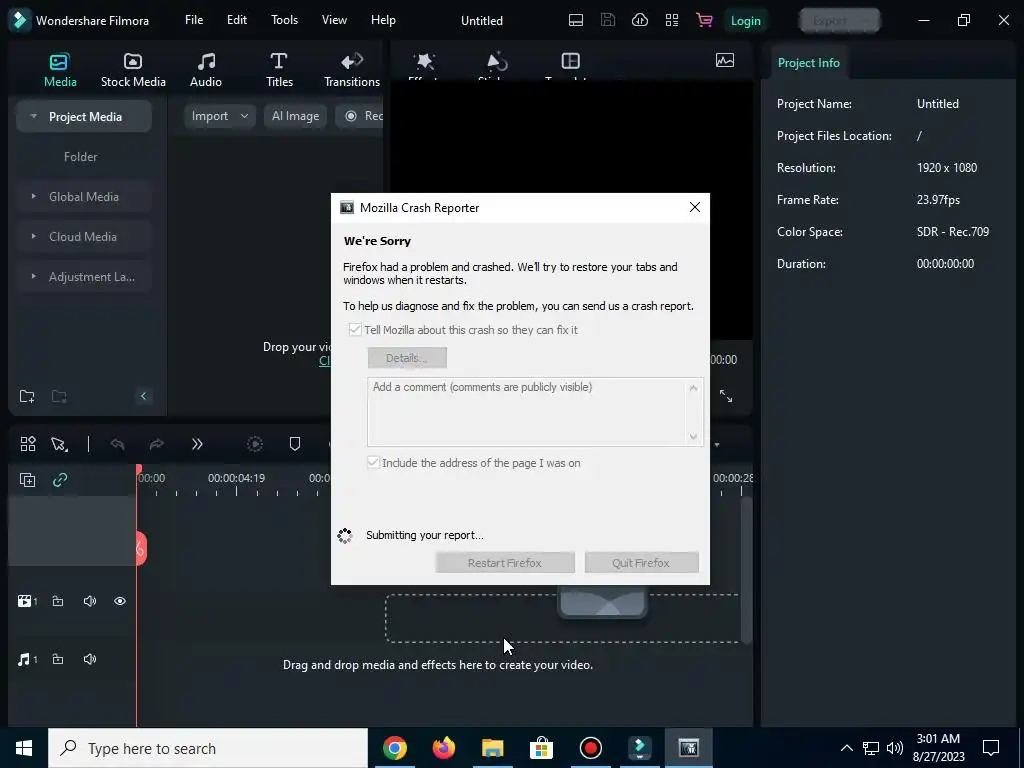Viewport: 1024px width, 768px height.
Task: Toggle lock on video track 1
Action: tap(58, 601)
